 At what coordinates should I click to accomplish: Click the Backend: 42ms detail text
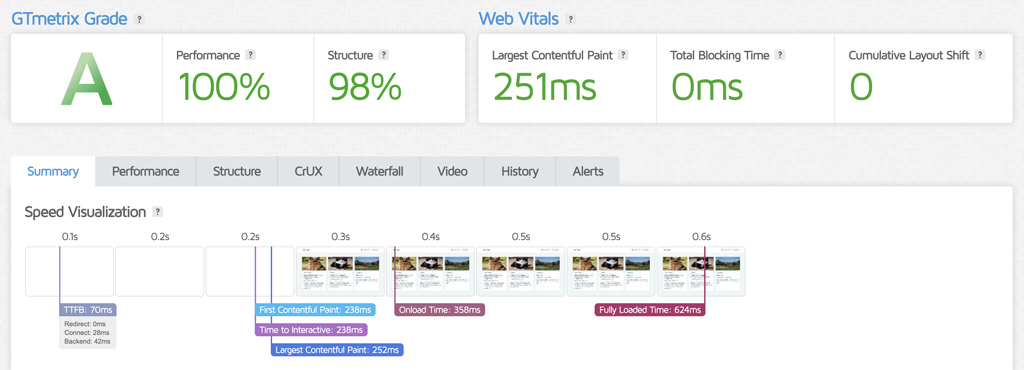point(88,341)
